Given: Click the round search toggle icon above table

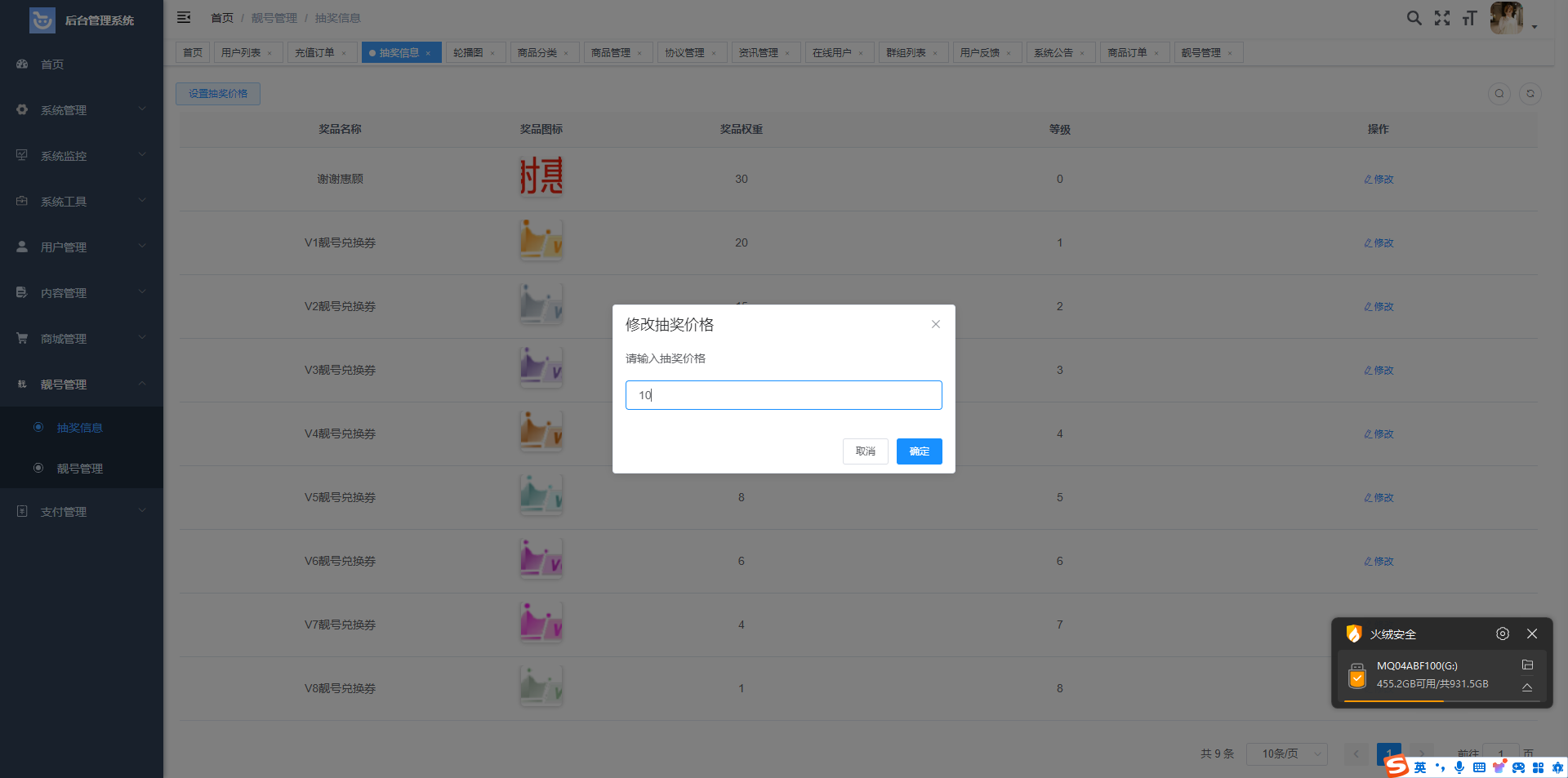Looking at the screenshot, I should [1499, 94].
